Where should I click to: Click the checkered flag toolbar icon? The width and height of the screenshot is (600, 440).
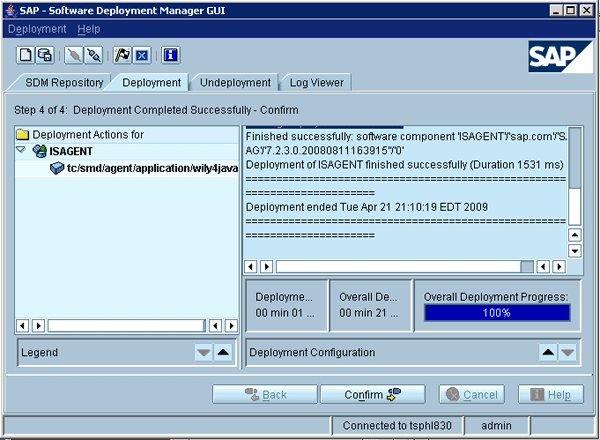pyautogui.click(x=122, y=55)
